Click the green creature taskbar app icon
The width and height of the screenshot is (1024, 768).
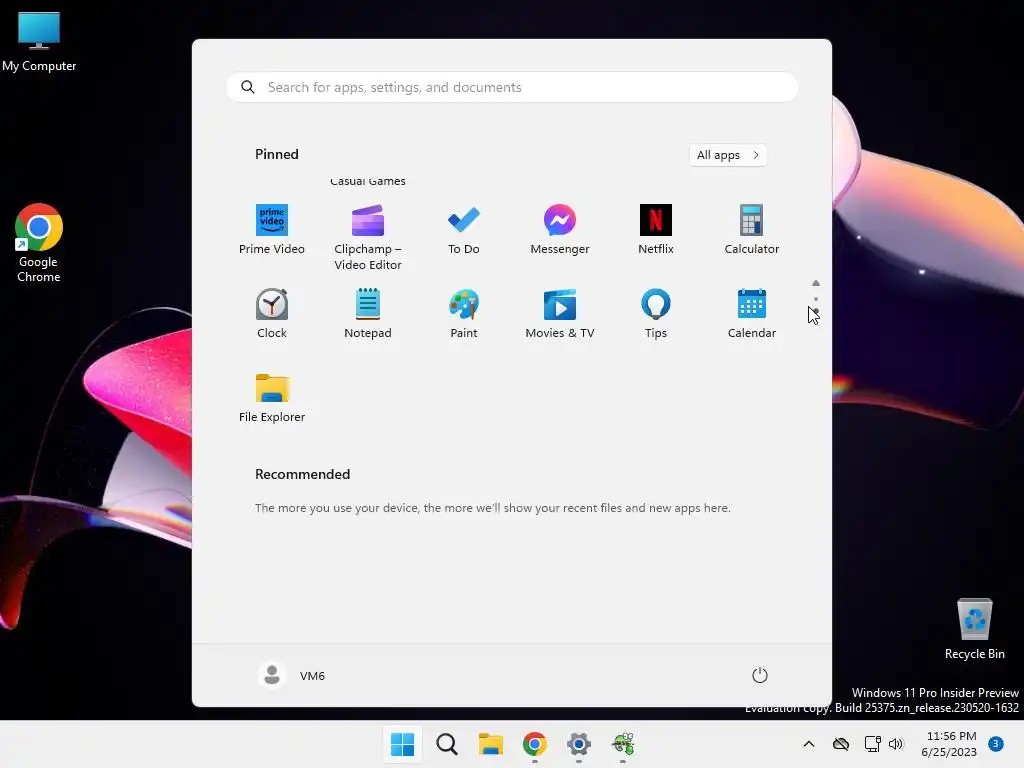(x=623, y=744)
